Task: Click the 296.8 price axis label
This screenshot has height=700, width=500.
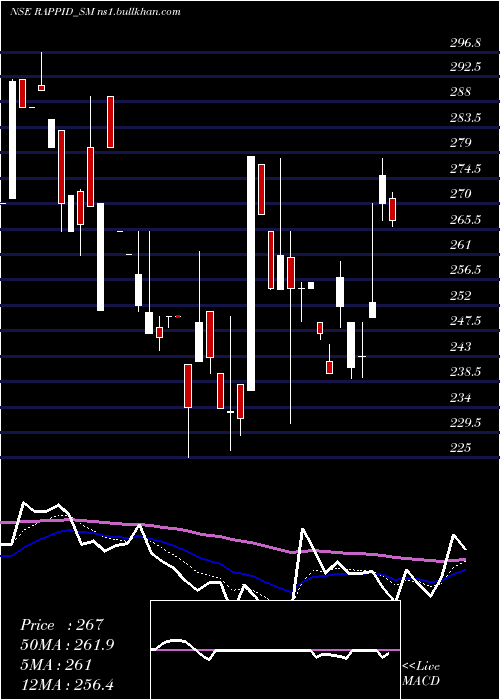Action: [x=465, y=43]
